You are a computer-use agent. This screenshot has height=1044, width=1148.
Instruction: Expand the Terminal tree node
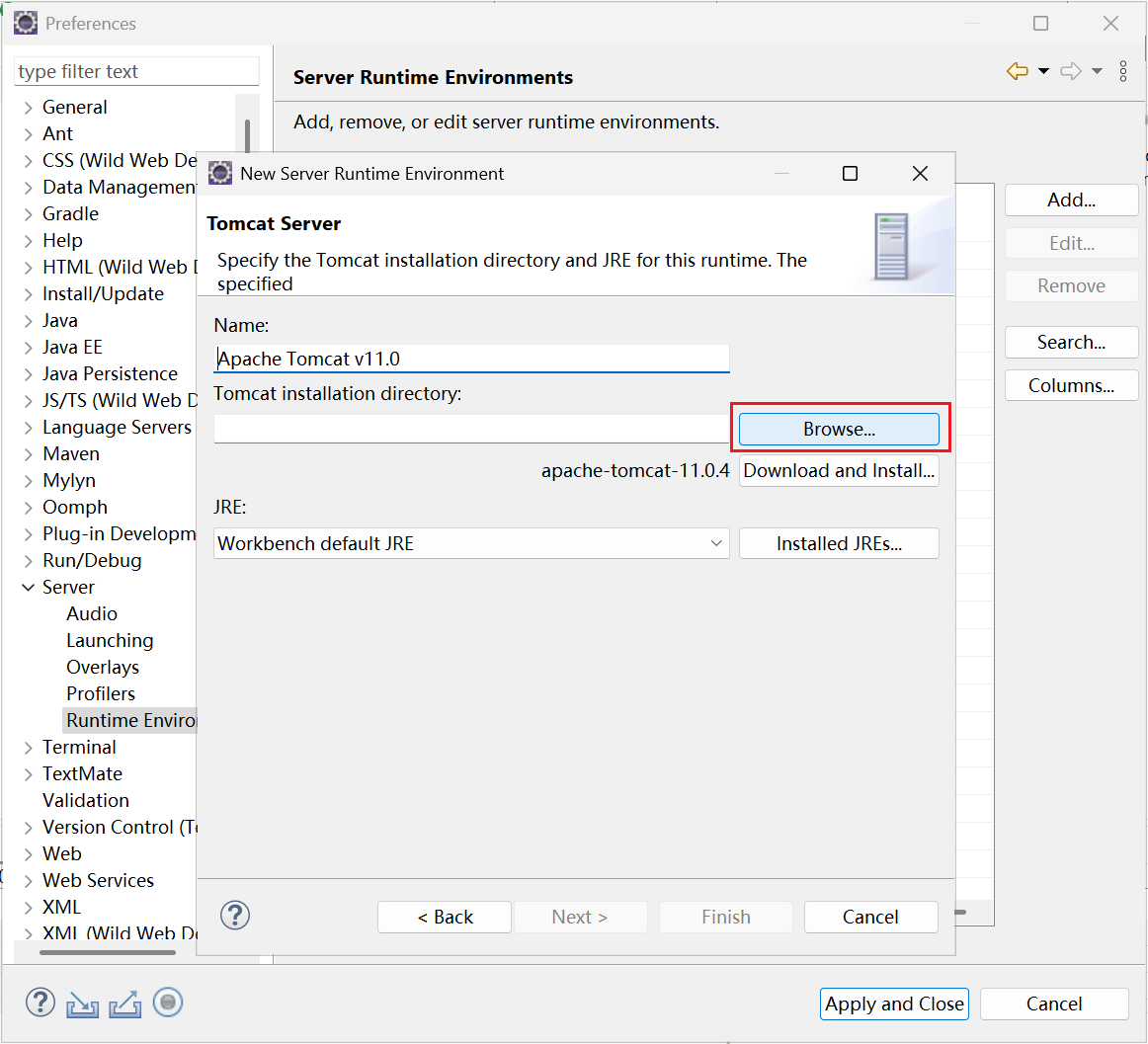(28, 748)
